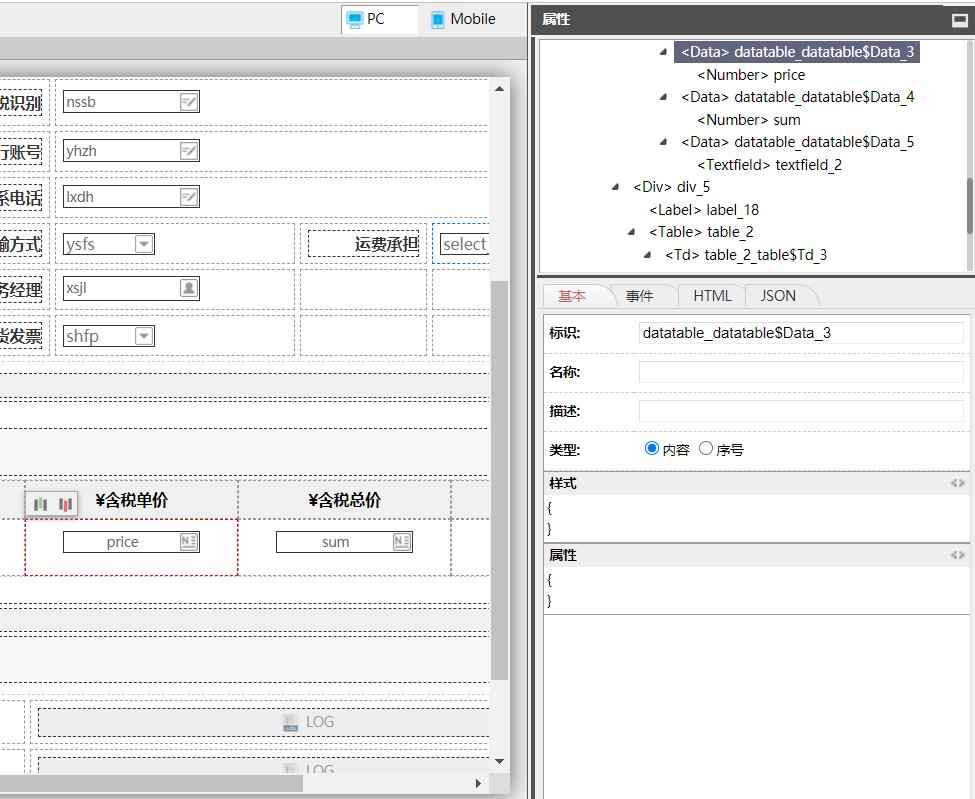Collapse the div_5 tree node

coord(616,187)
